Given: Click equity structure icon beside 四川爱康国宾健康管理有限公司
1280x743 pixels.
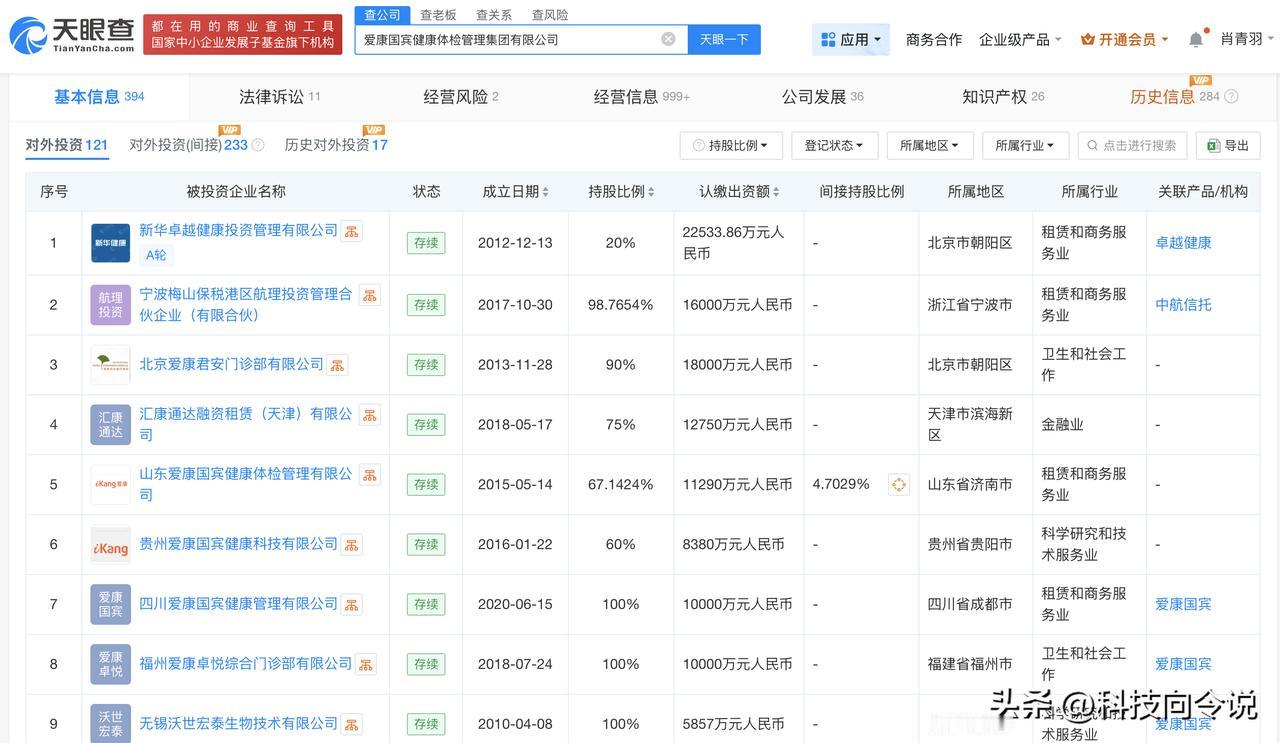Looking at the screenshot, I should pos(351,605).
